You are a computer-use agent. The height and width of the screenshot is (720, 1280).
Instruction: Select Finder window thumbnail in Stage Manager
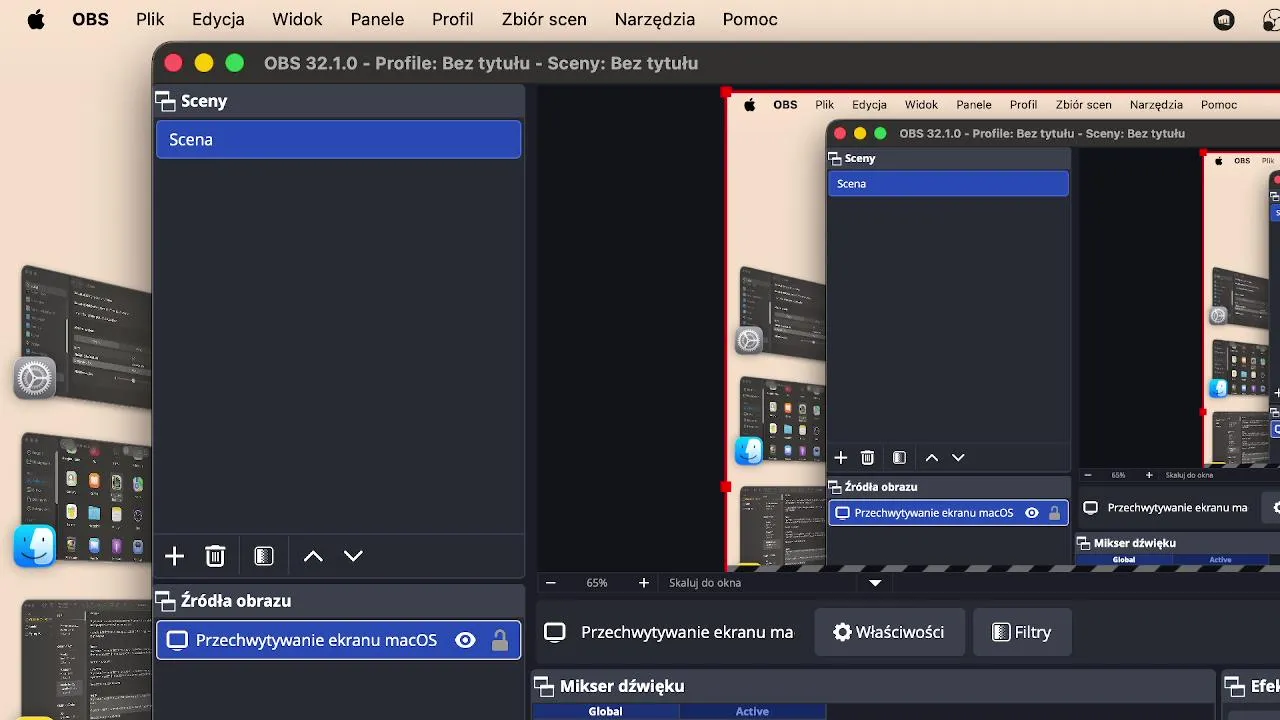(x=87, y=500)
